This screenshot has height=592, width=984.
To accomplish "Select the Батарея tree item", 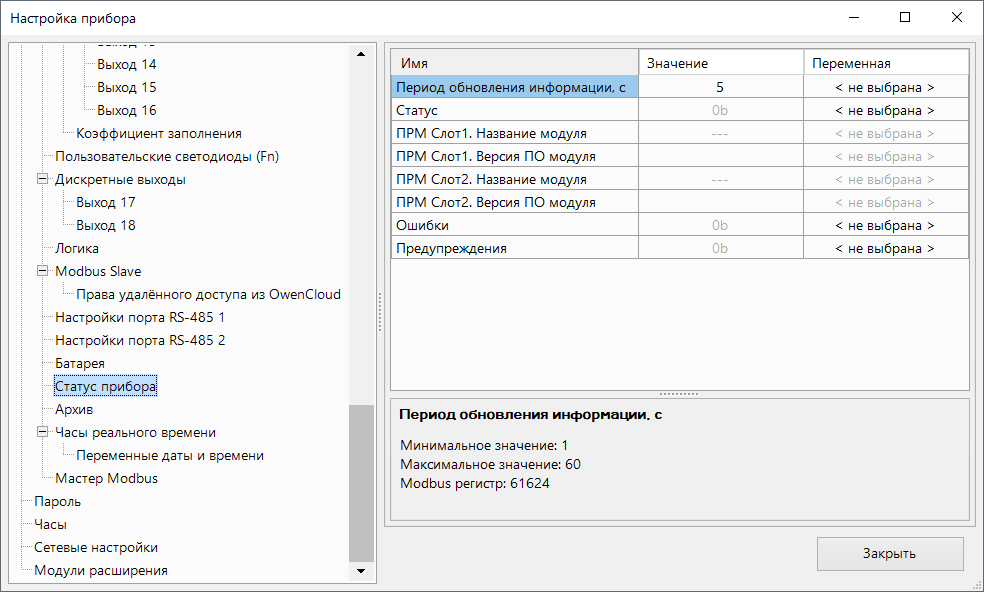I will click(x=80, y=364).
